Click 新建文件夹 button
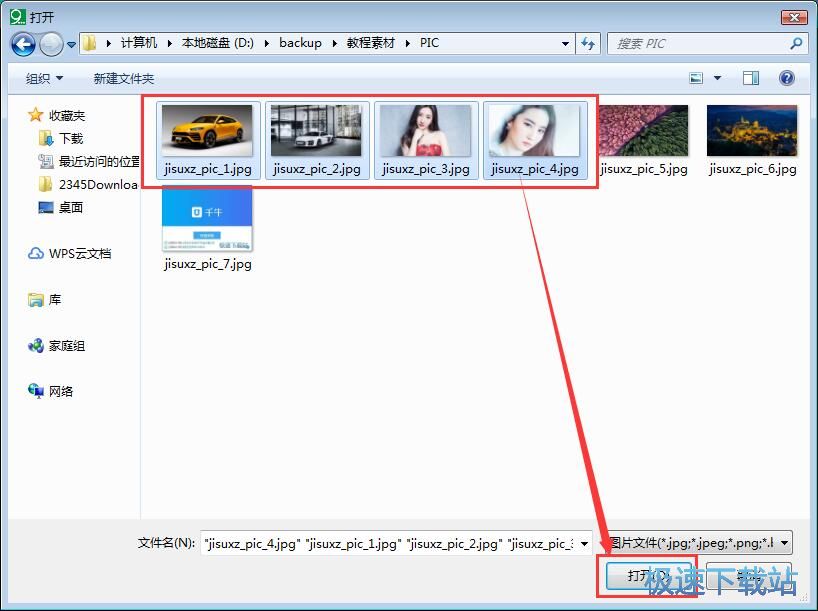This screenshot has height=611, width=818. click(x=124, y=78)
